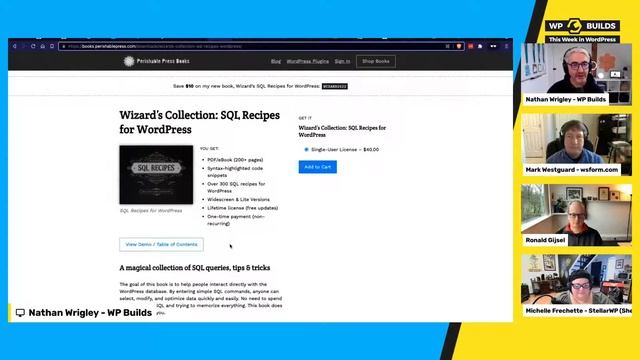Click the screen-share monitor icon beside Nathan Wrigley's name
The height and width of the screenshot is (360, 640).
pyautogui.click(x=20, y=313)
